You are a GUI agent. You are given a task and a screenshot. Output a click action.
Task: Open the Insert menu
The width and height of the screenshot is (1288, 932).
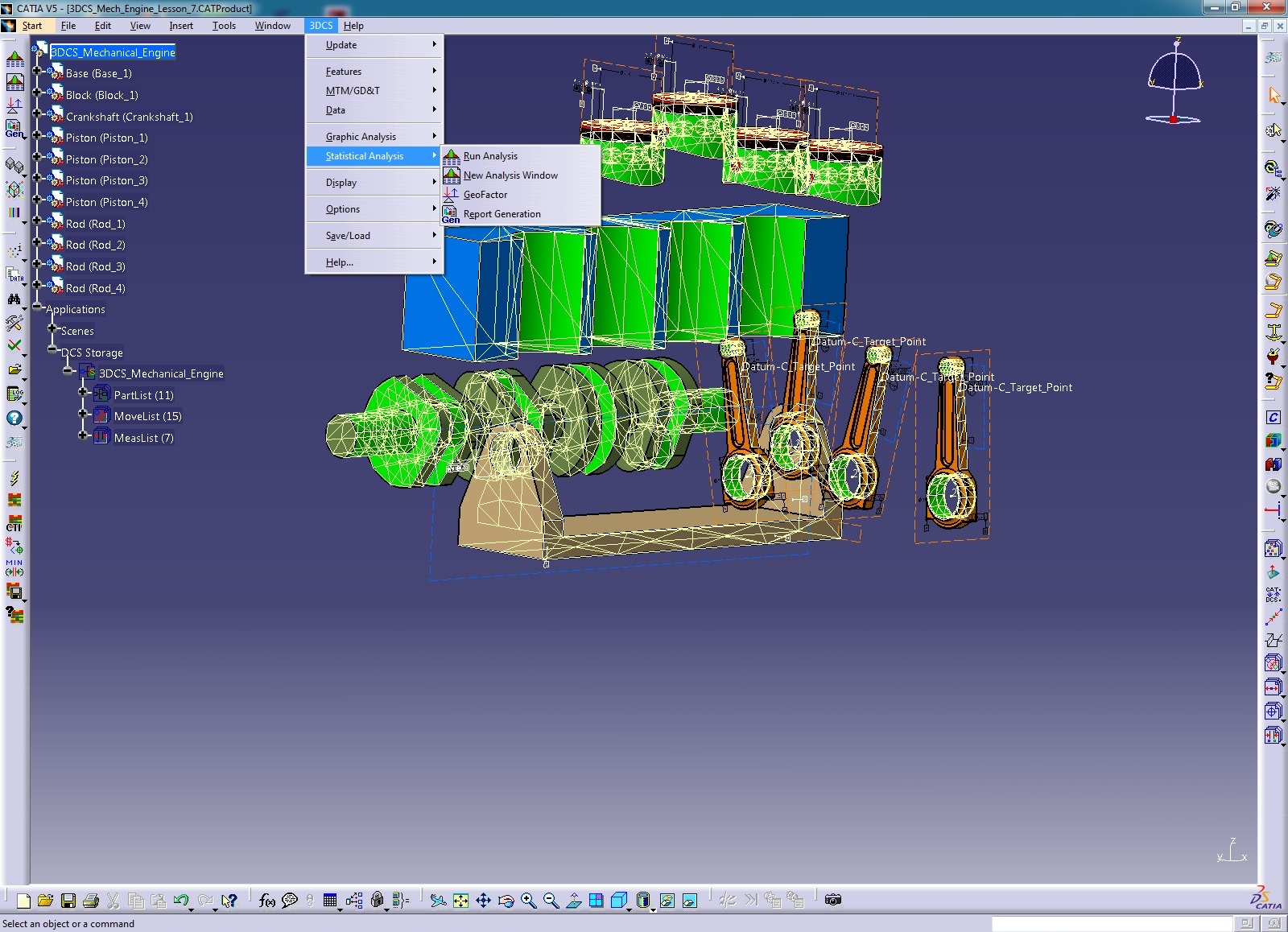tap(181, 26)
